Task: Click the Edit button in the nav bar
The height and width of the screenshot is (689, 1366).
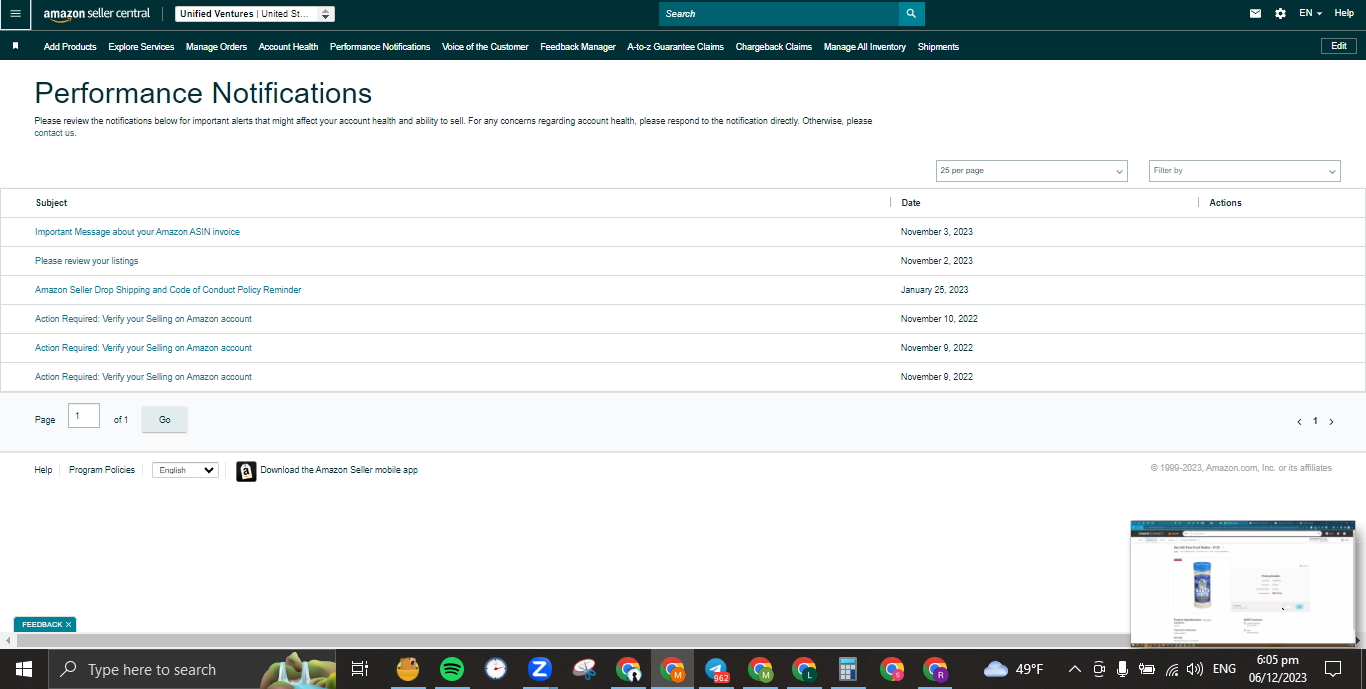Action: (x=1339, y=46)
